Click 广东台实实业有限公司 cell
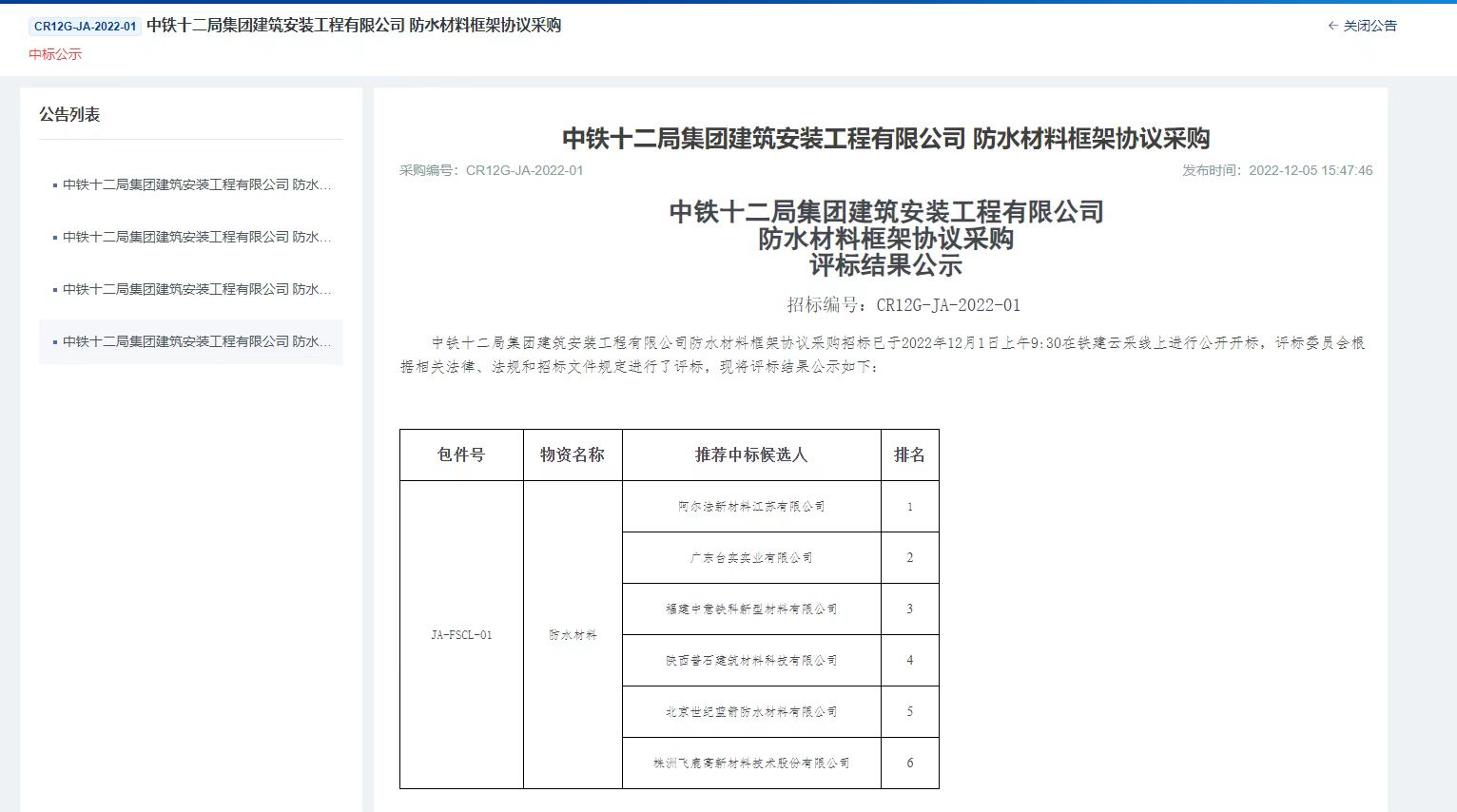The width and height of the screenshot is (1457, 812). click(x=751, y=558)
